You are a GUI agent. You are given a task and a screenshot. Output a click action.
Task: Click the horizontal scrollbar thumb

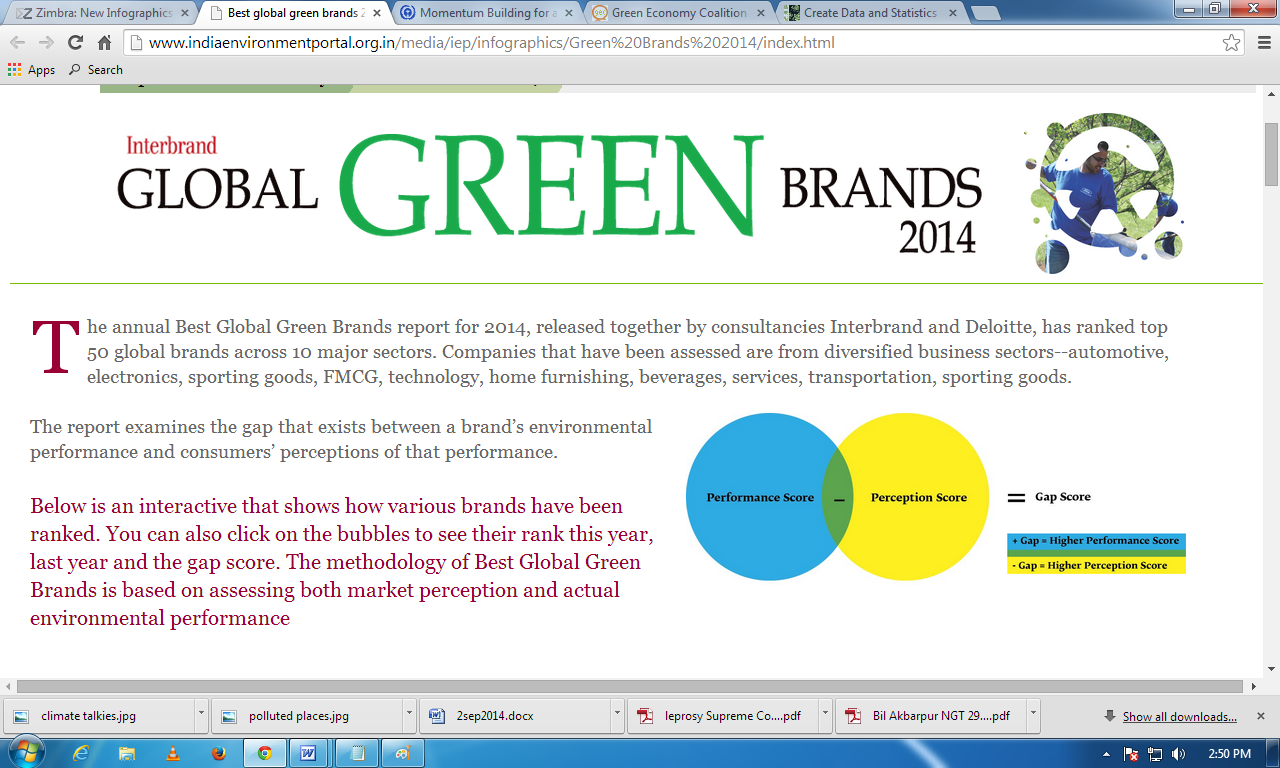tap(629, 686)
